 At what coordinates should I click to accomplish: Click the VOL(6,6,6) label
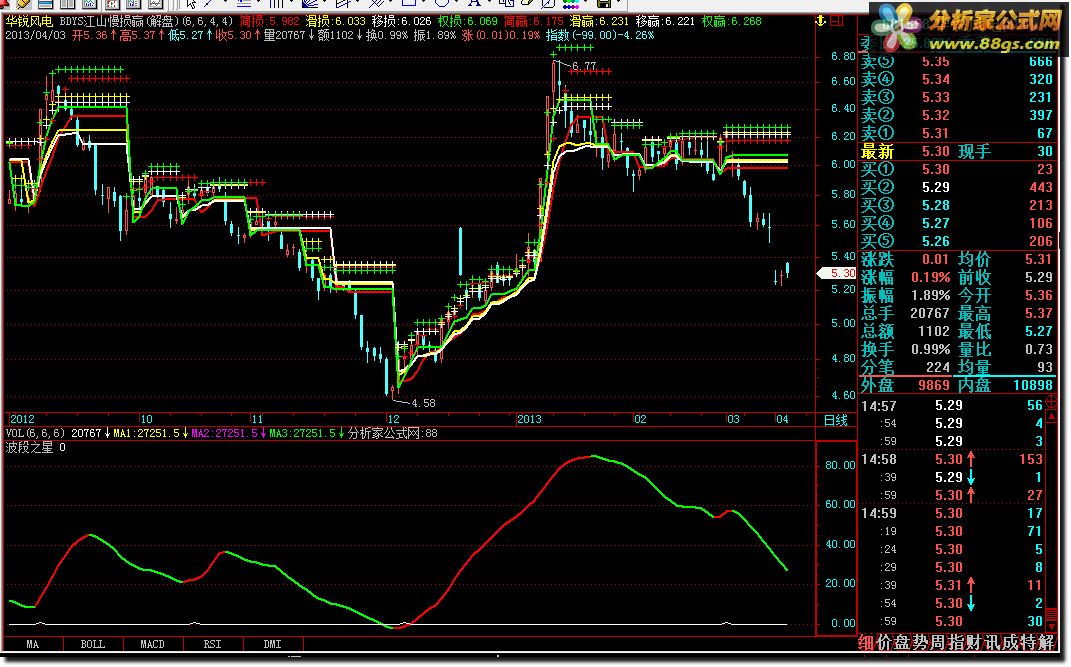[35, 433]
